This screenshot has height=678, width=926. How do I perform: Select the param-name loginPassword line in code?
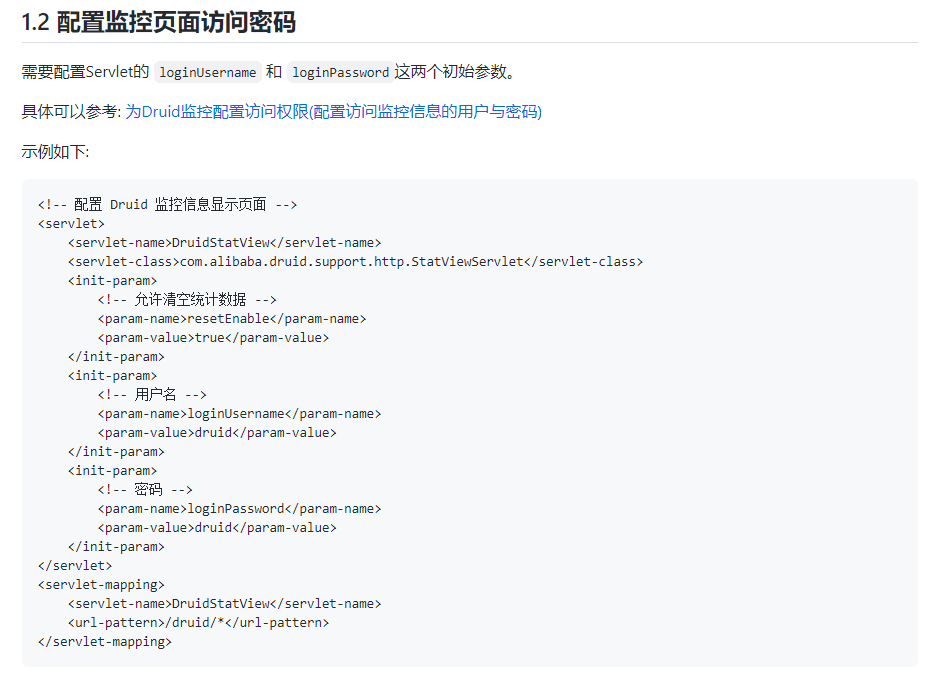pos(240,508)
